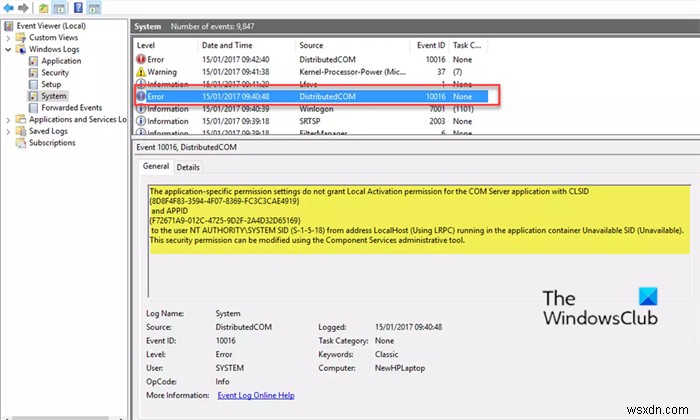Image resolution: width=700 pixels, height=420 pixels.
Task: Click the Saved Logs folder icon
Action: click(21, 131)
